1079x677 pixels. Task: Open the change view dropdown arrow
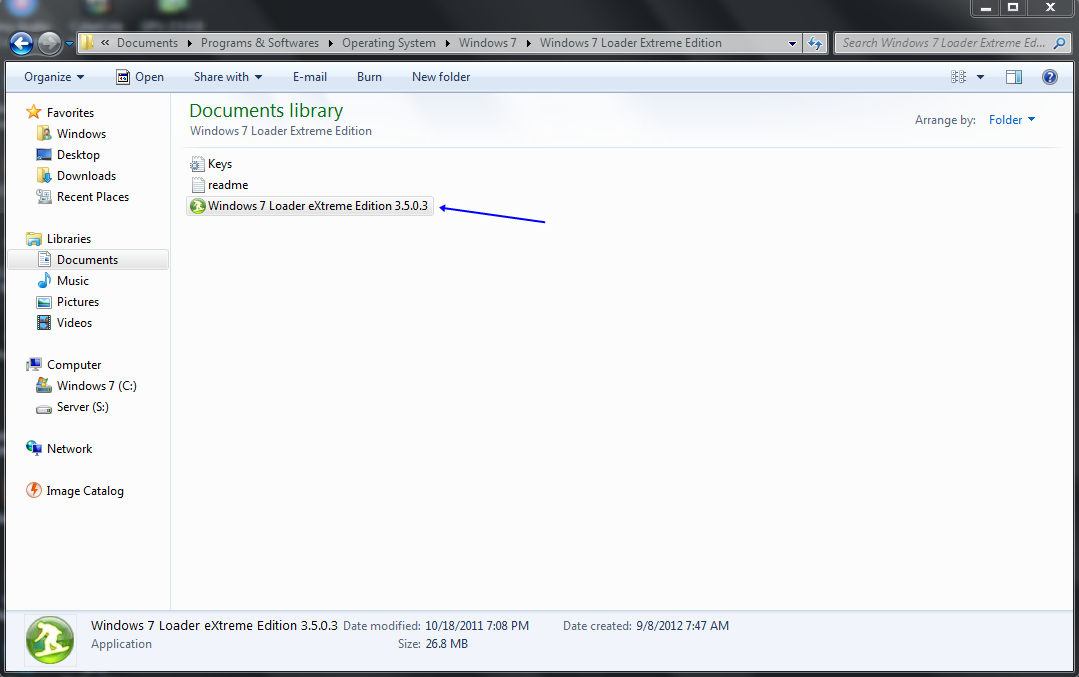[x=978, y=76]
